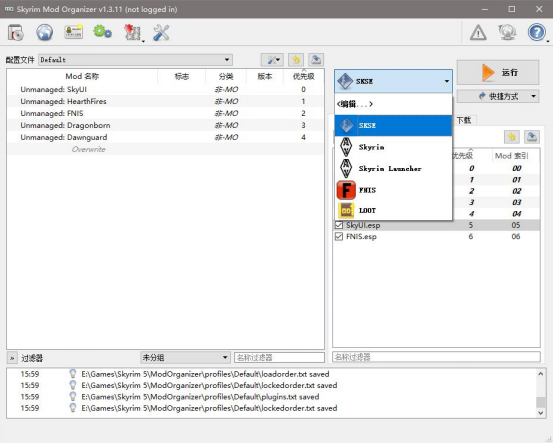Choose the FNIS red F entry
This screenshot has width=553, height=446.
tap(393, 190)
